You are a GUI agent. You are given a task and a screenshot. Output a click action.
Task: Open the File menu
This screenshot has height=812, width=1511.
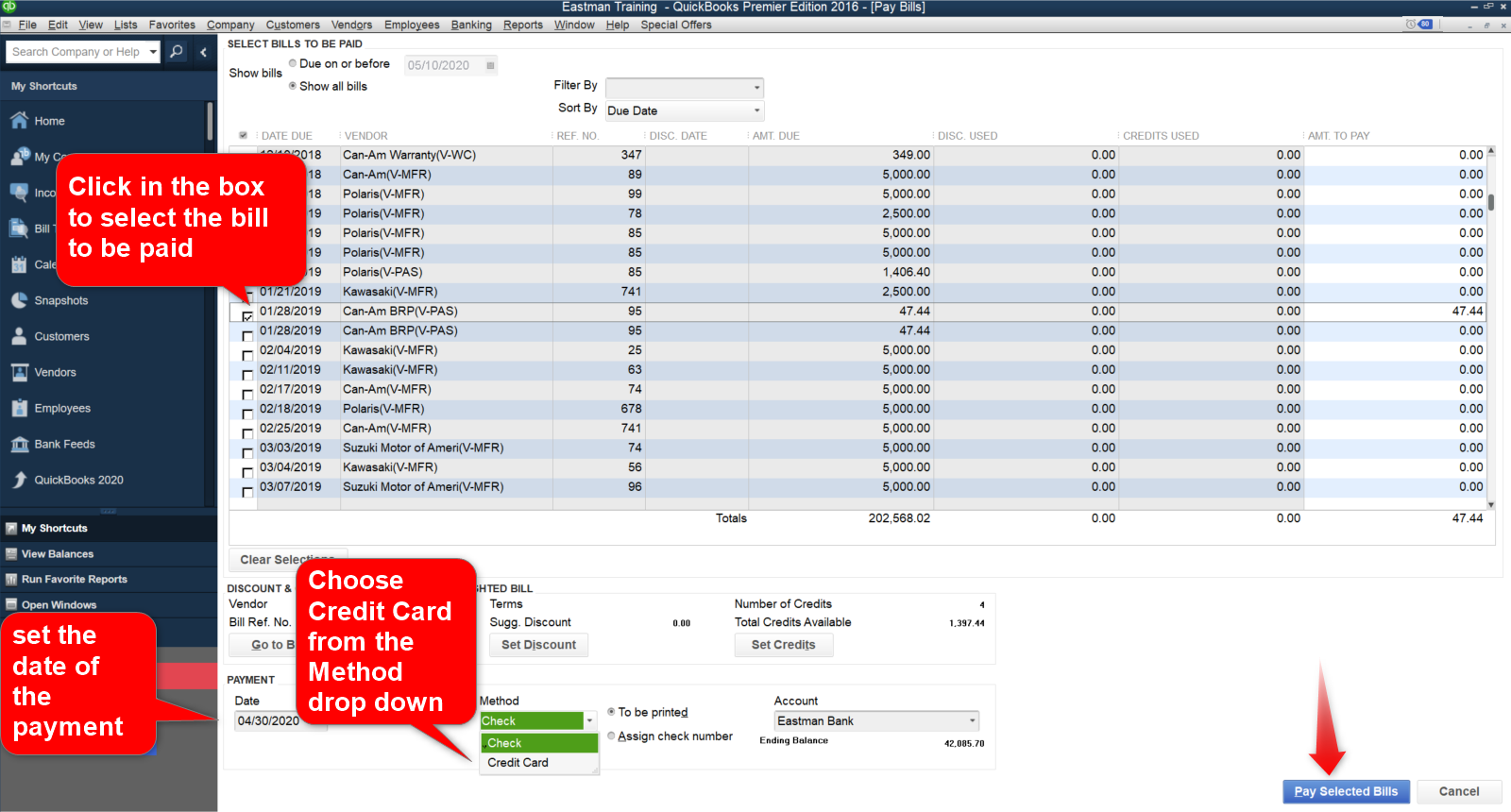(x=27, y=25)
